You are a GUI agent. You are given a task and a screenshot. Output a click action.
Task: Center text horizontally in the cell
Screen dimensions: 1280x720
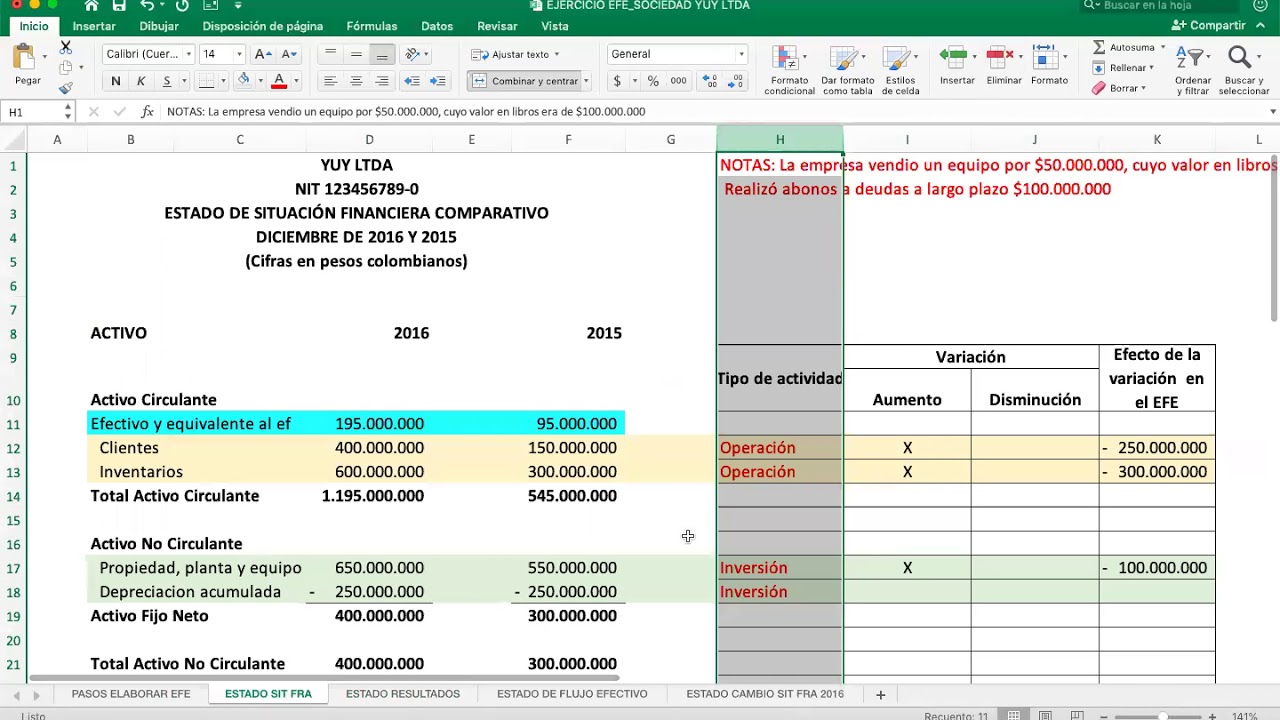point(356,81)
